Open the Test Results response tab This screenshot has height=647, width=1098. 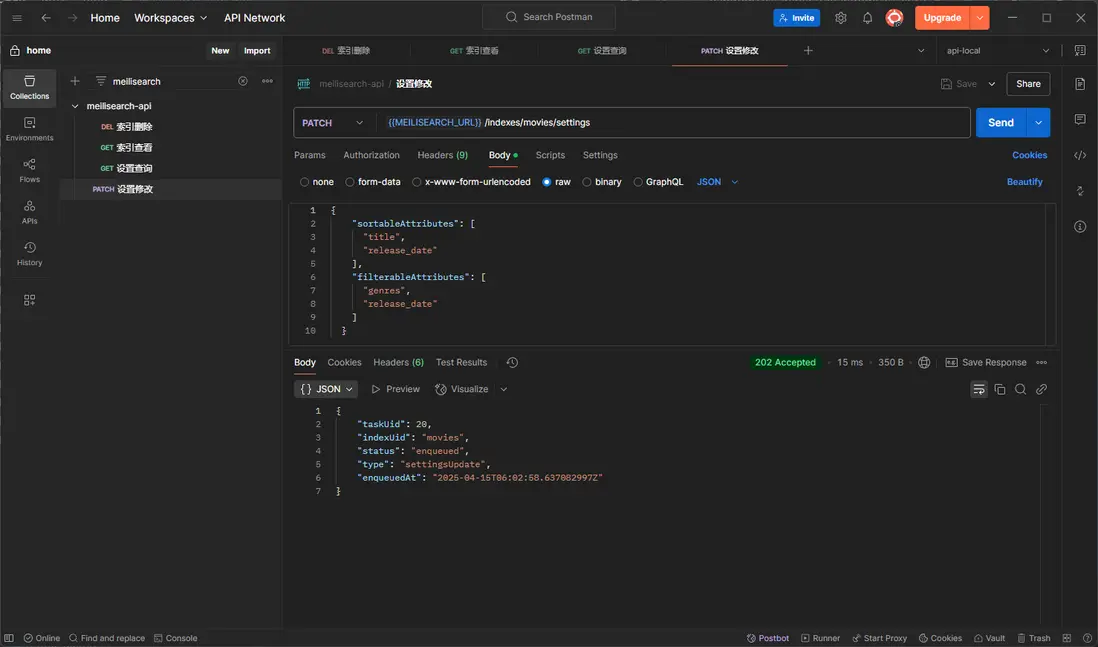pos(461,362)
